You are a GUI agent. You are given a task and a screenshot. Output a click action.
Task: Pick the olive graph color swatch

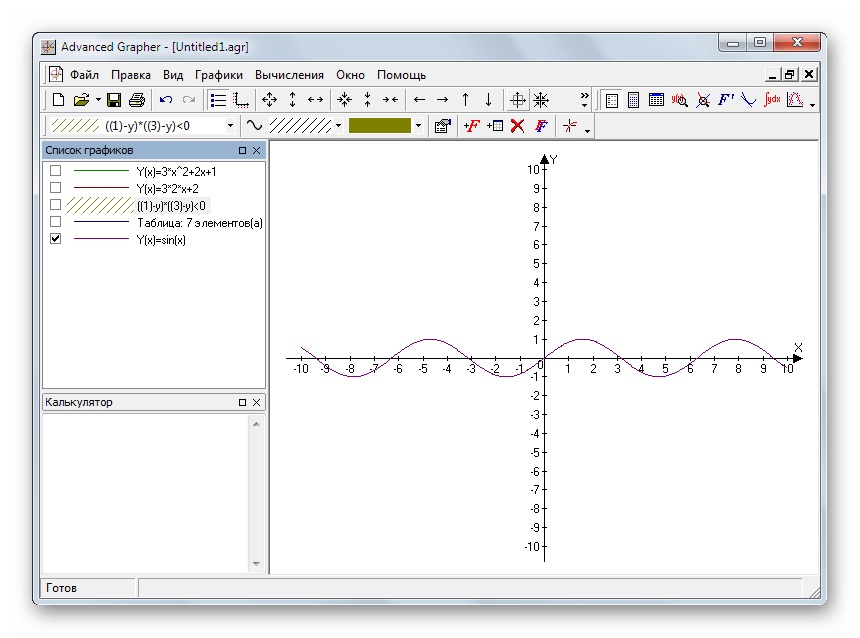point(380,126)
